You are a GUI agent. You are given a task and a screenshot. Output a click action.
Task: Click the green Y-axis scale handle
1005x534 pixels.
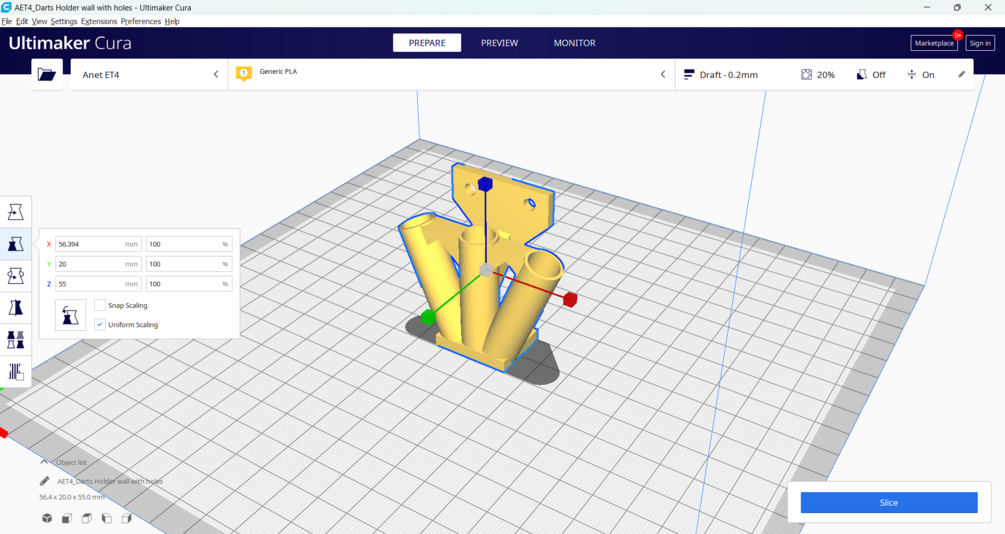[428, 317]
